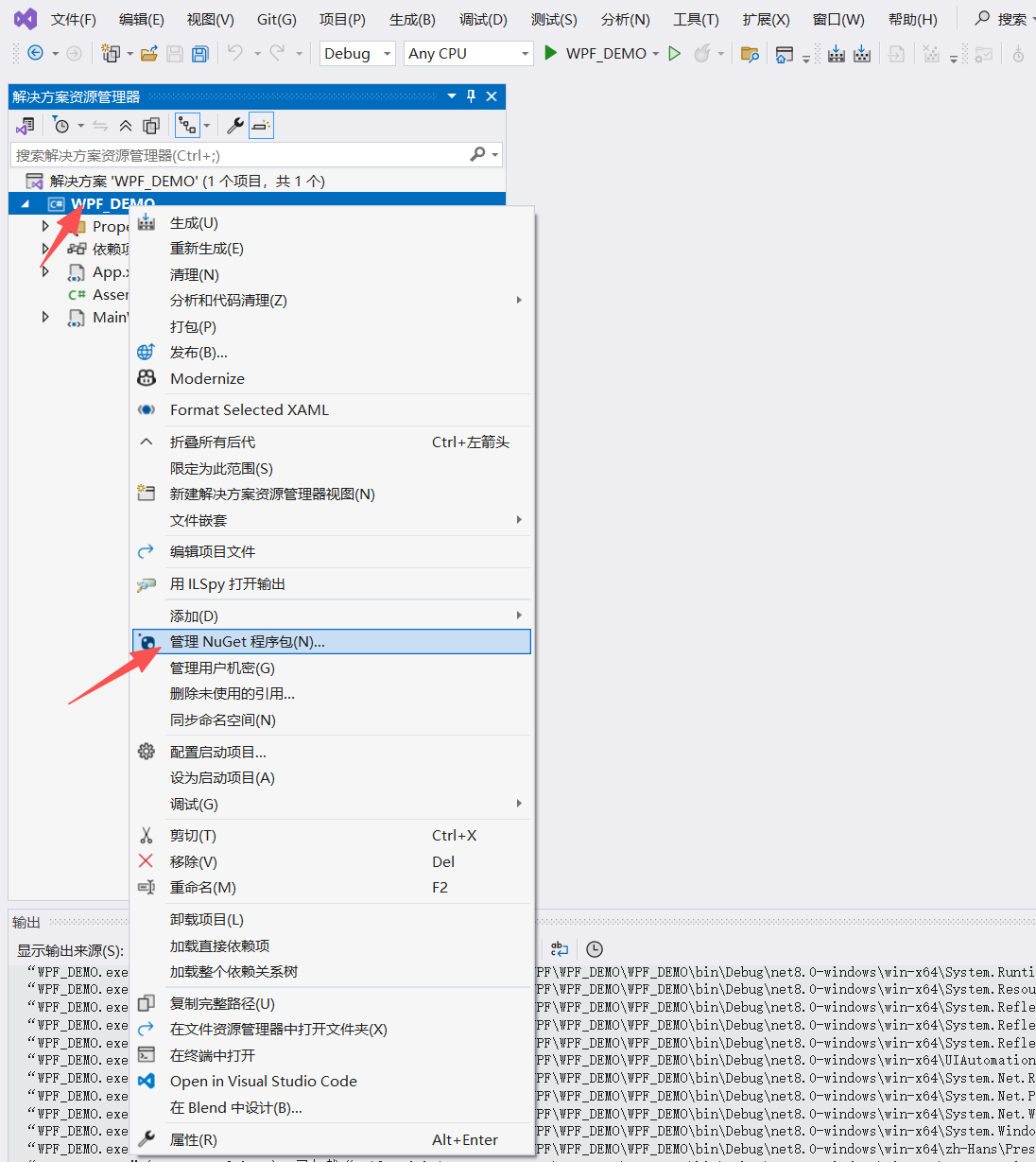
Task: Click the find in files folder icon
Action: (x=750, y=54)
